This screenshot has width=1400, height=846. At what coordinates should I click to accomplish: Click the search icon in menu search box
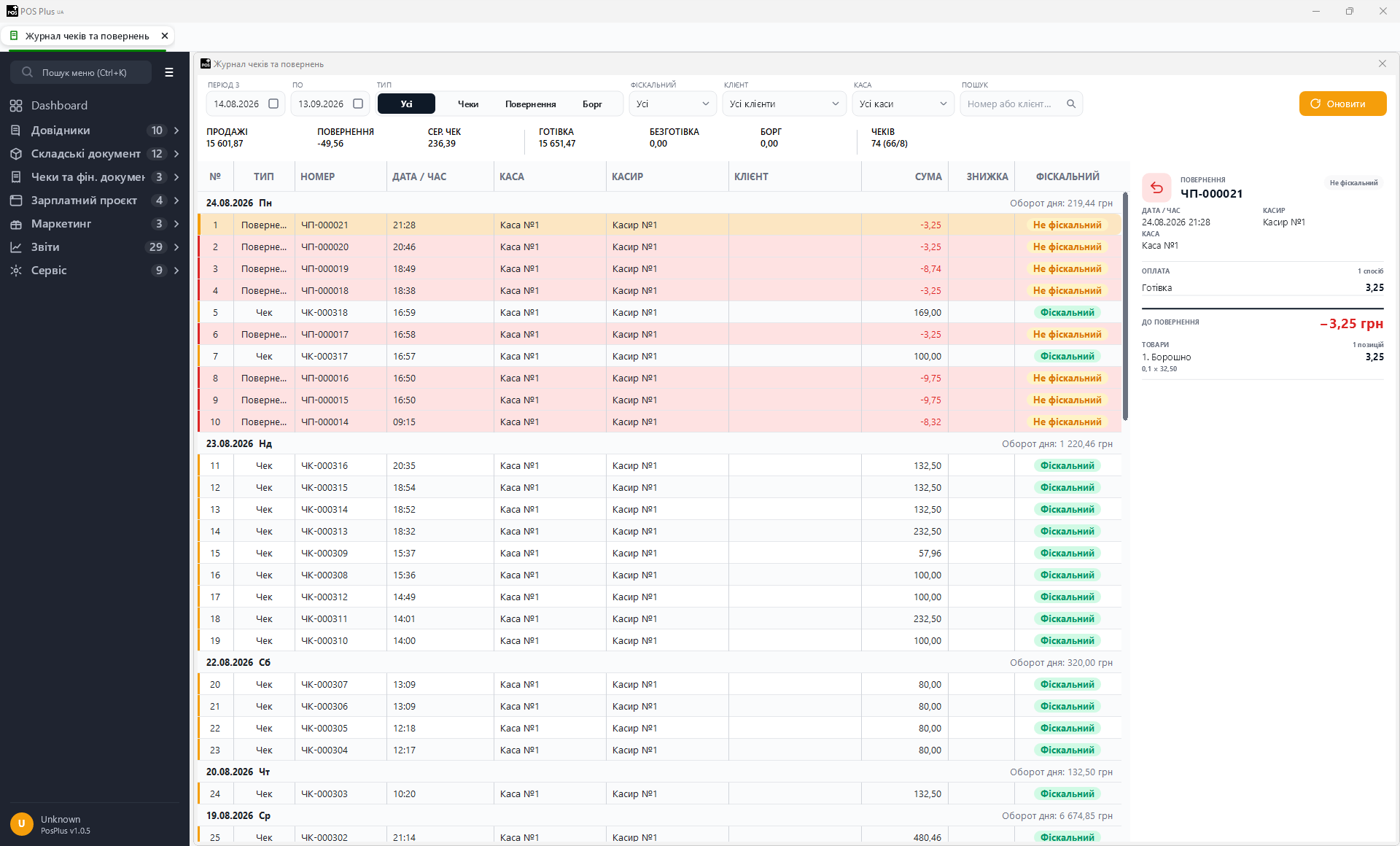tap(28, 72)
